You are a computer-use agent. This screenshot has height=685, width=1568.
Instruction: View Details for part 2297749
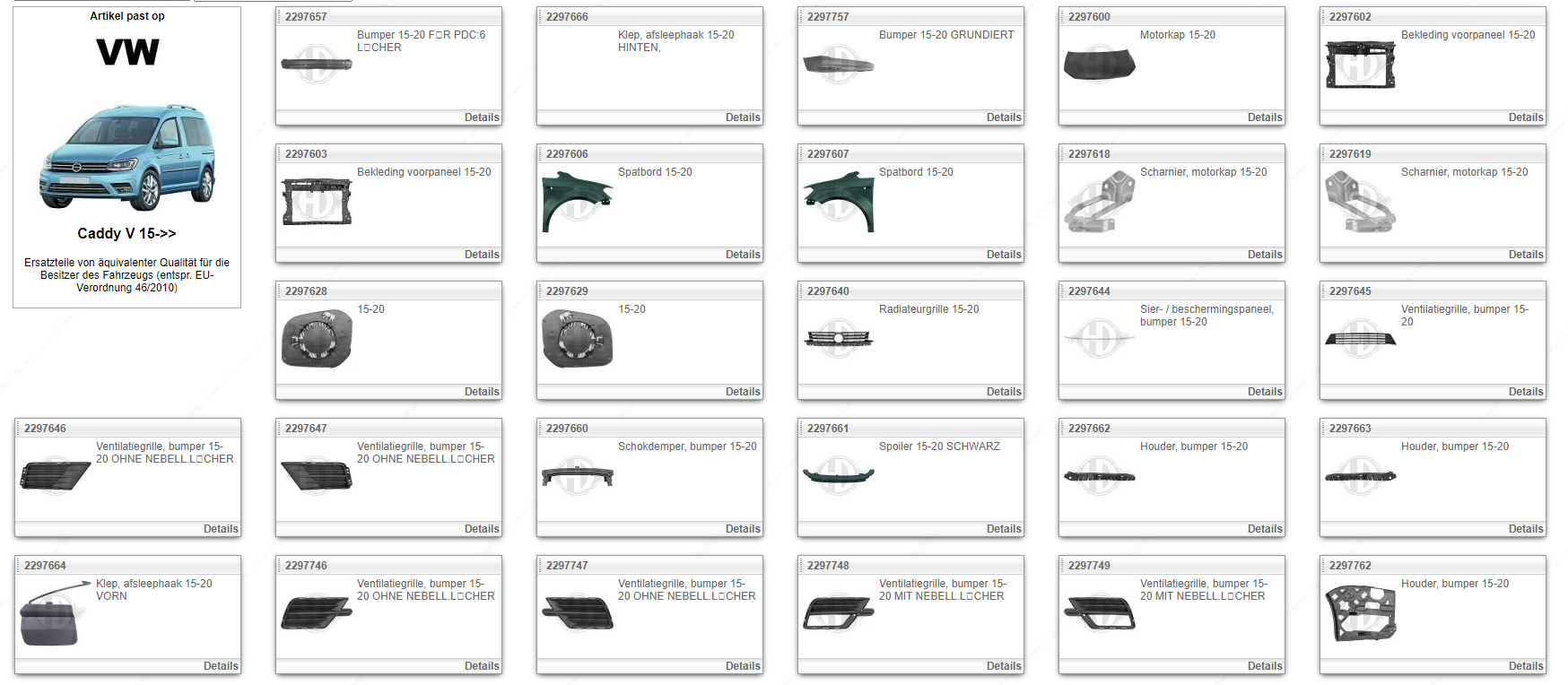pyautogui.click(x=1264, y=666)
